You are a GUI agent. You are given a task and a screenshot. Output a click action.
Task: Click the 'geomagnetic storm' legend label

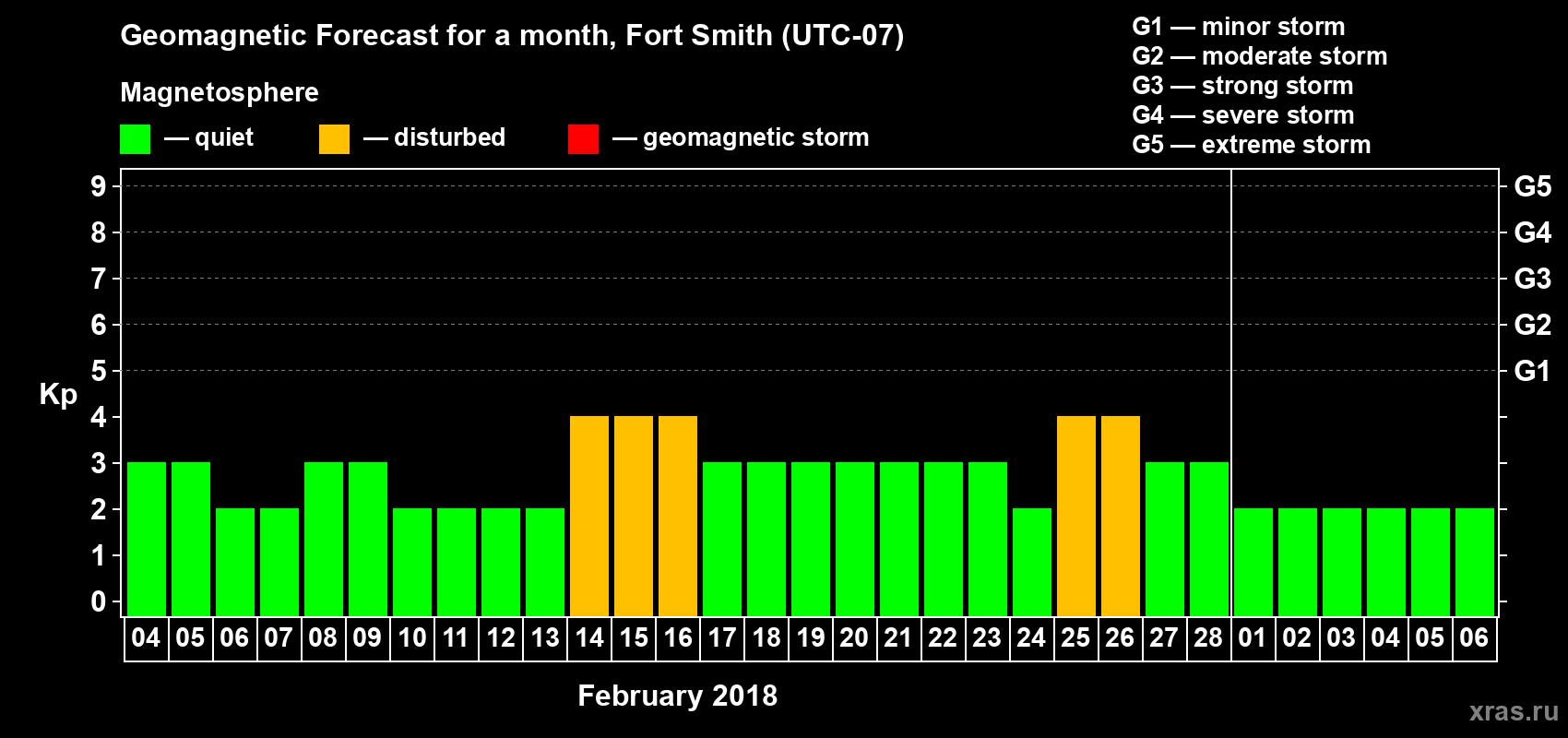755,138
